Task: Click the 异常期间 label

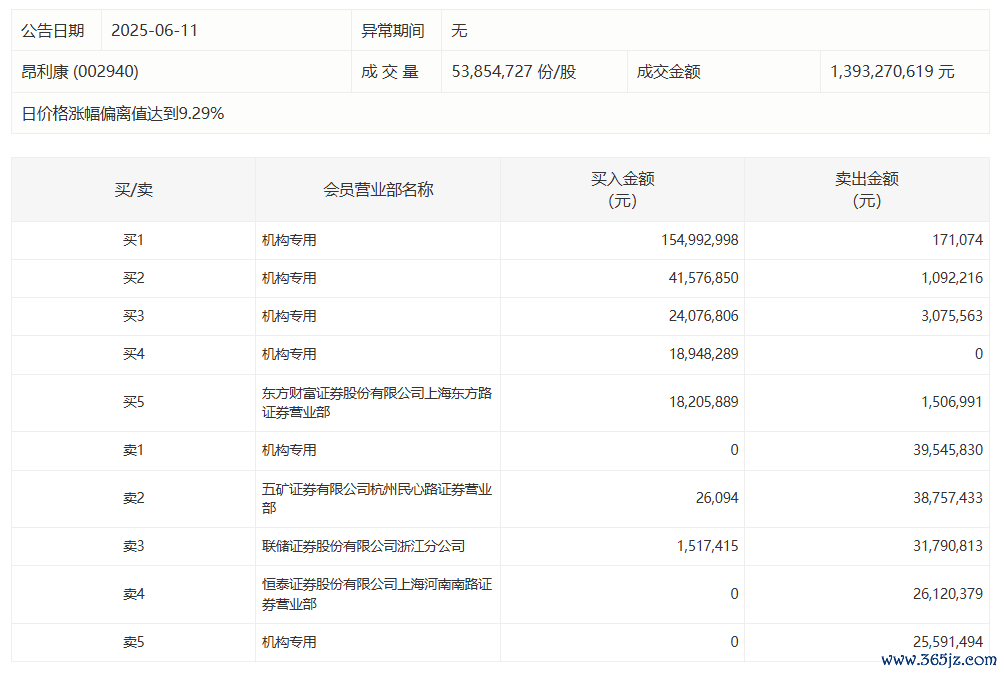Action: [393, 31]
